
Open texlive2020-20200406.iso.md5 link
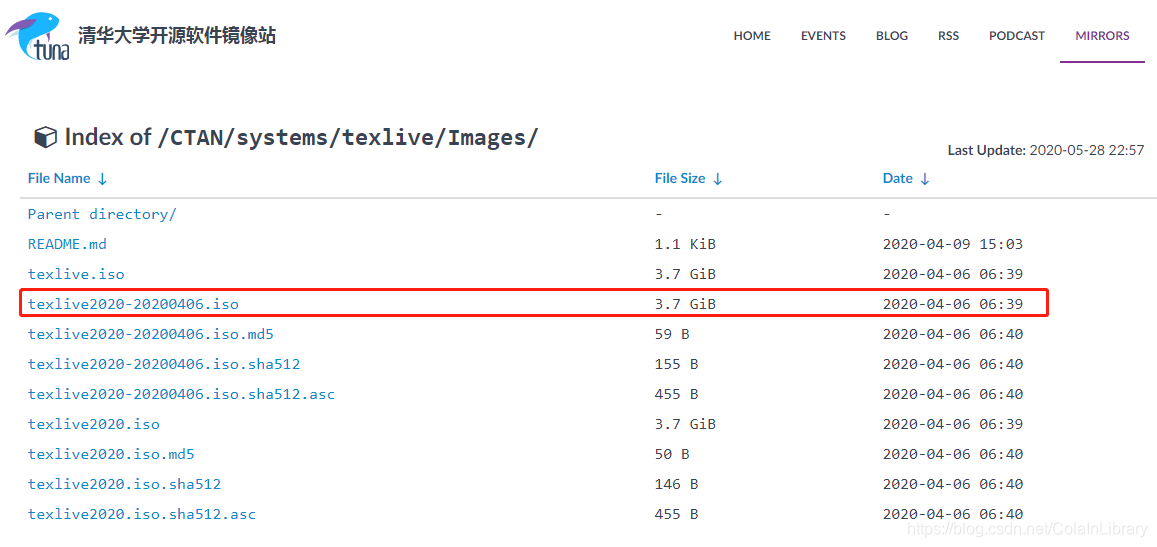[x=151, y=334]
